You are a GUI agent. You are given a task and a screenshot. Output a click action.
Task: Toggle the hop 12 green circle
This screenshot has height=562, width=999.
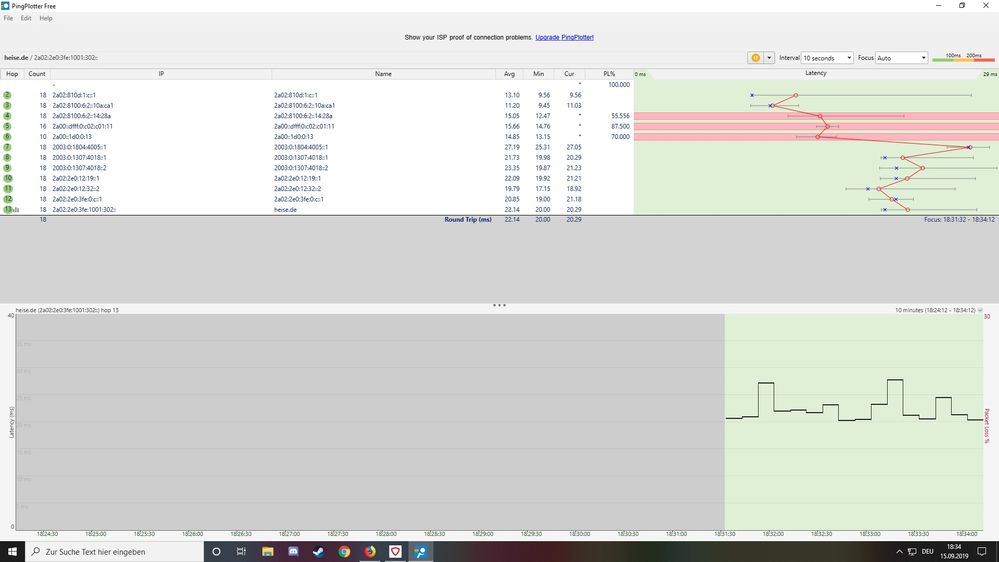8,199
